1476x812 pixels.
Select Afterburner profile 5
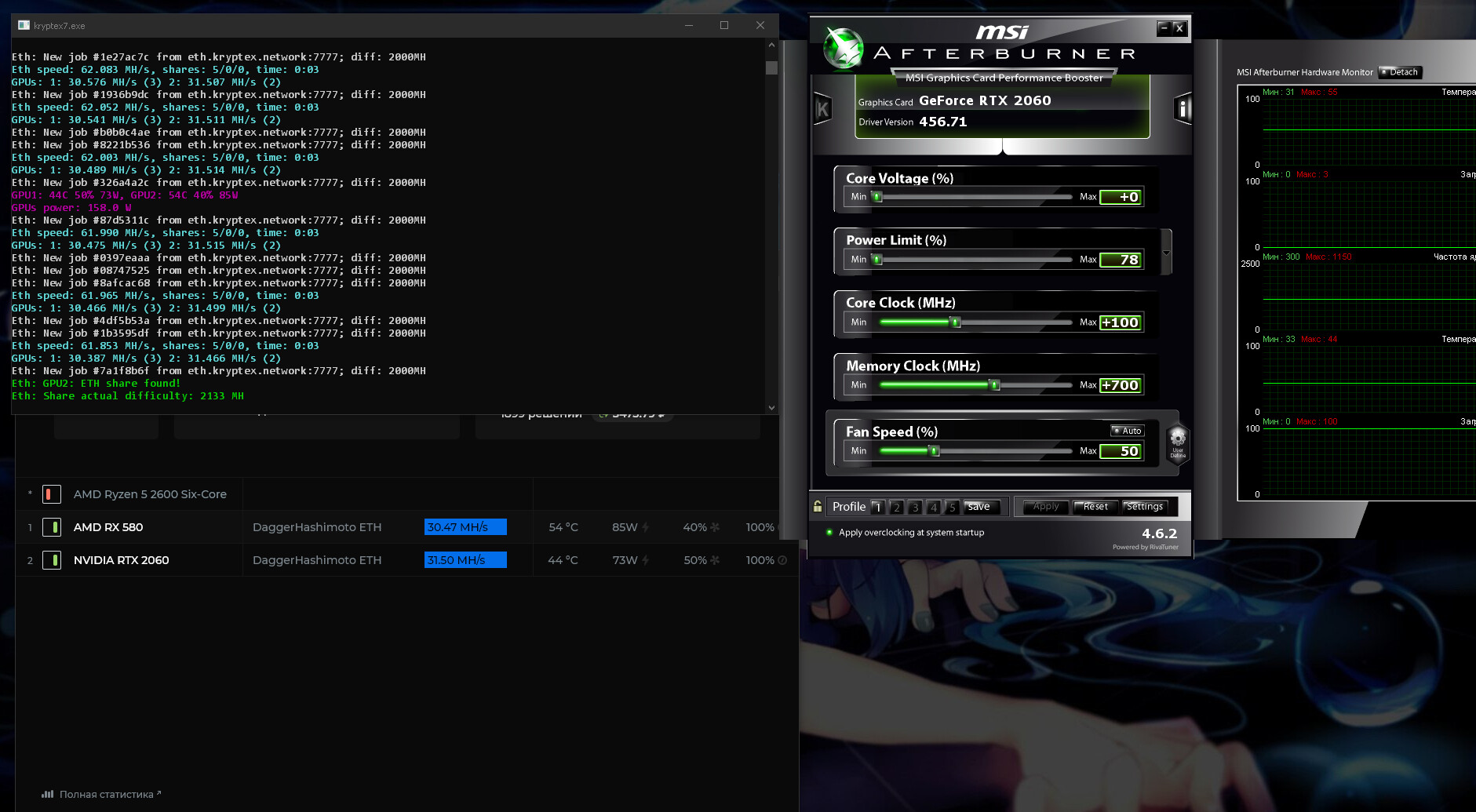[952, 507]
